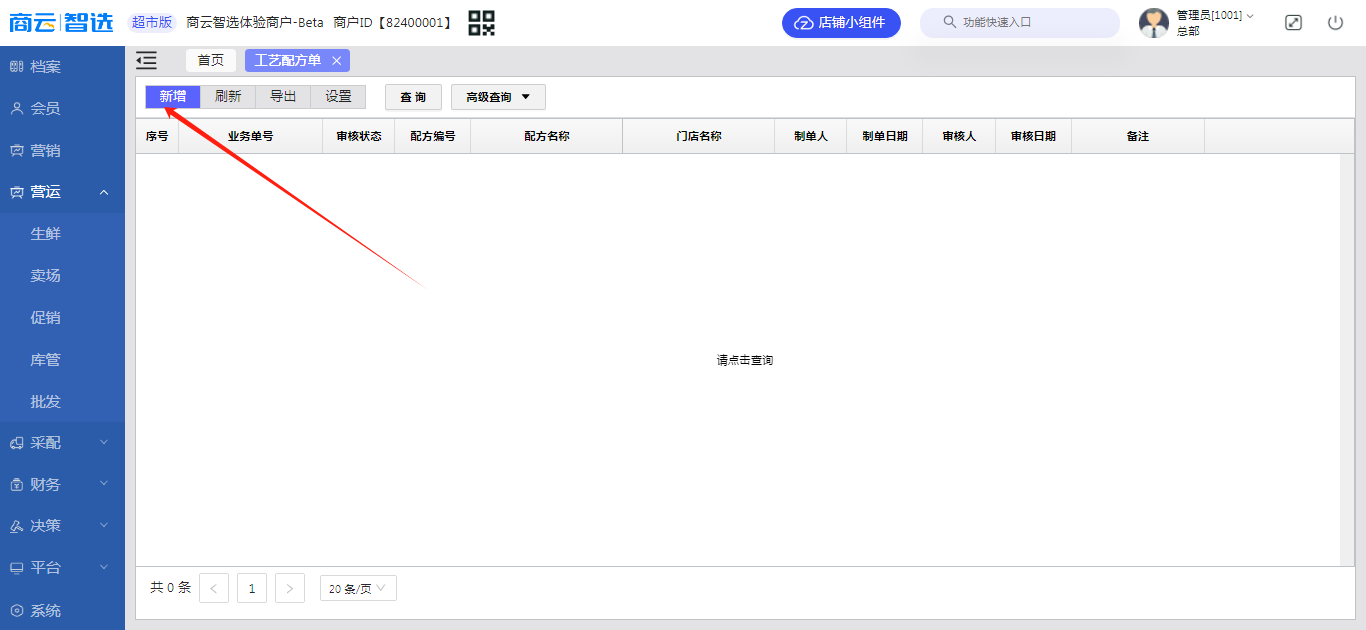The width and height of the screenshot is (1366, 630).
Task: Click the 导出 button
Action: (283, 97)
